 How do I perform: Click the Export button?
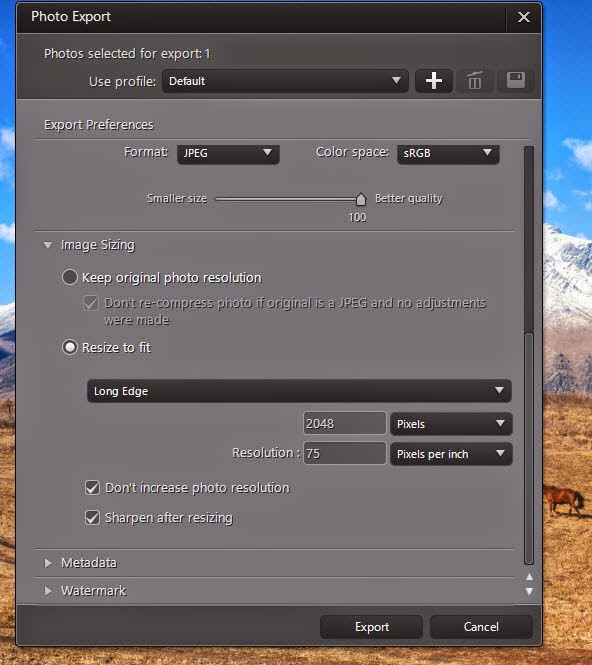point(371,627)
